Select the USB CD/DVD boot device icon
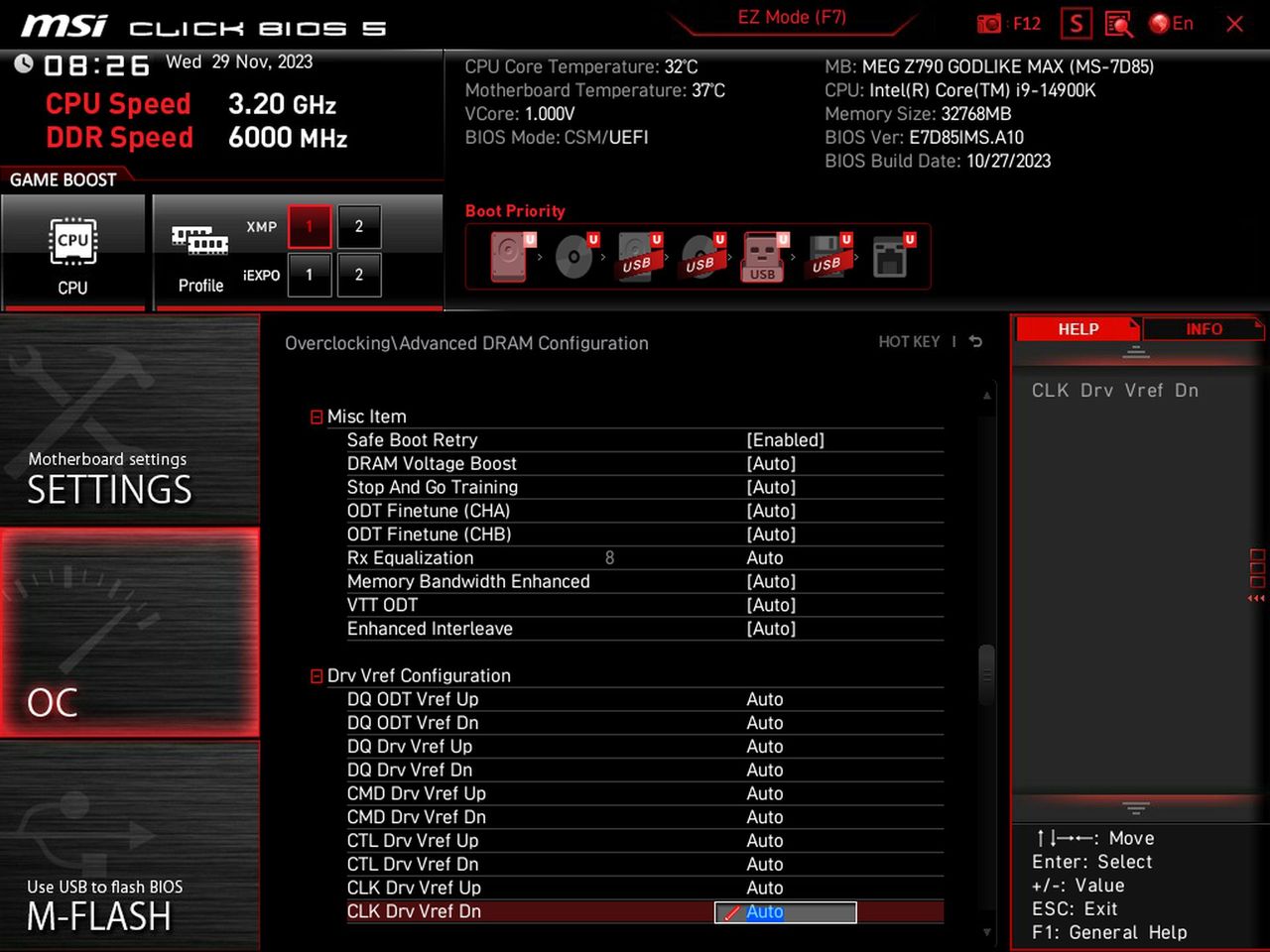1270x952 pixels. tap(701, 257)
